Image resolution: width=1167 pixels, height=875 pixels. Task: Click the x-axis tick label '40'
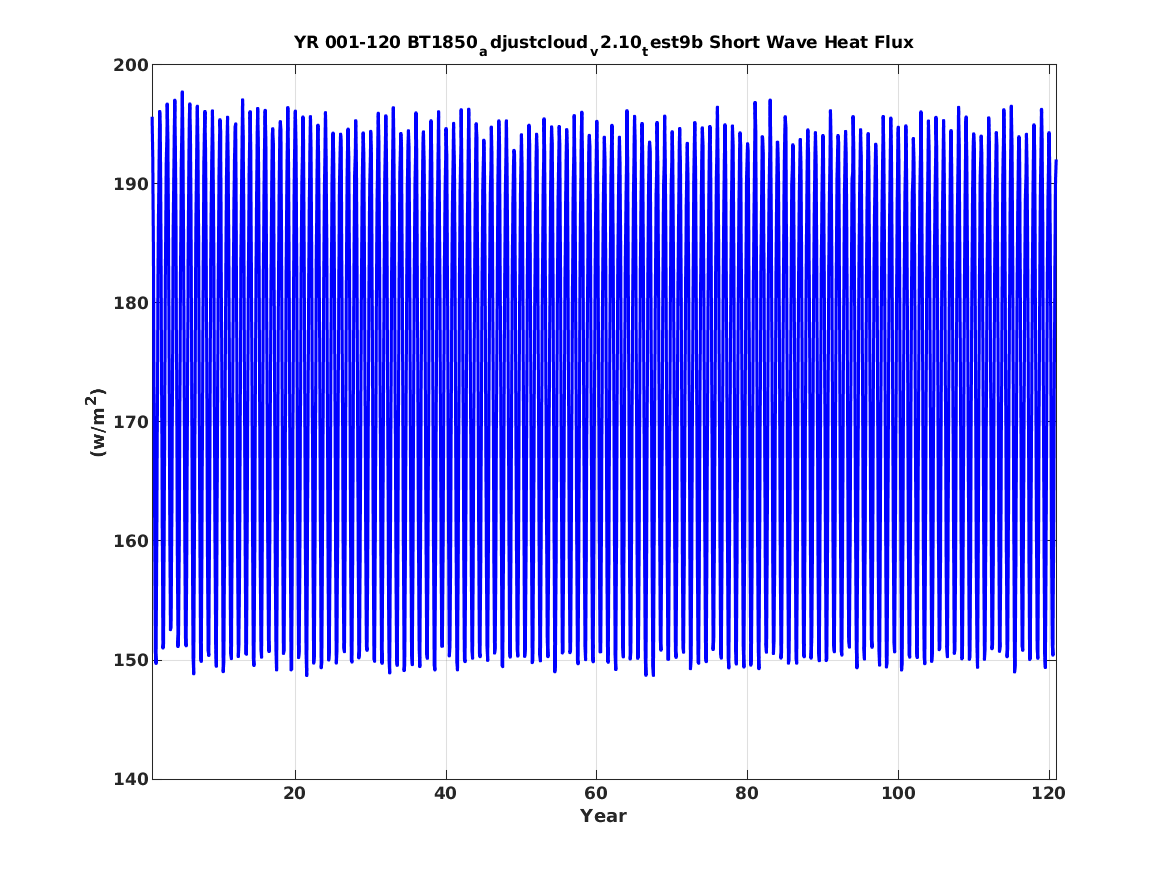(445, 794)
